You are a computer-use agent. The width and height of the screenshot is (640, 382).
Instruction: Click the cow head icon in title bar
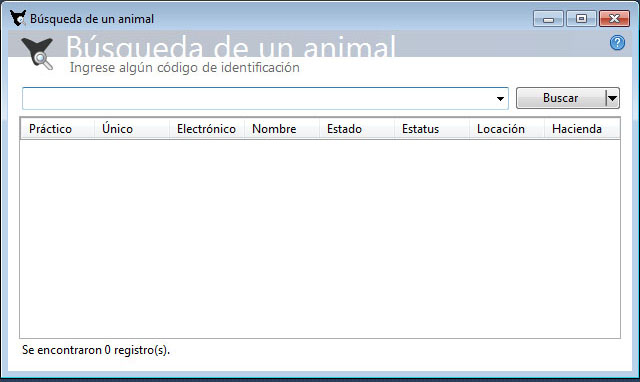click(x=18, y=18)
